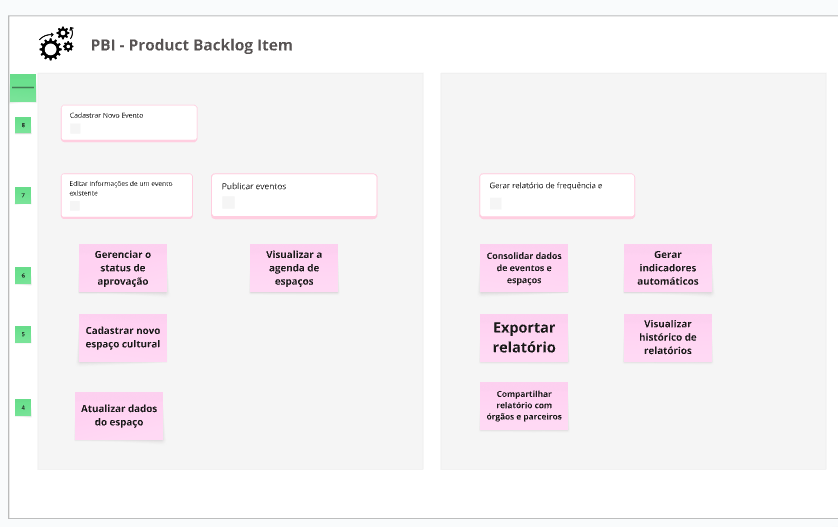Click the blank green block above the numbered tags
Screen dimensions: 838x527
[23, 88]
